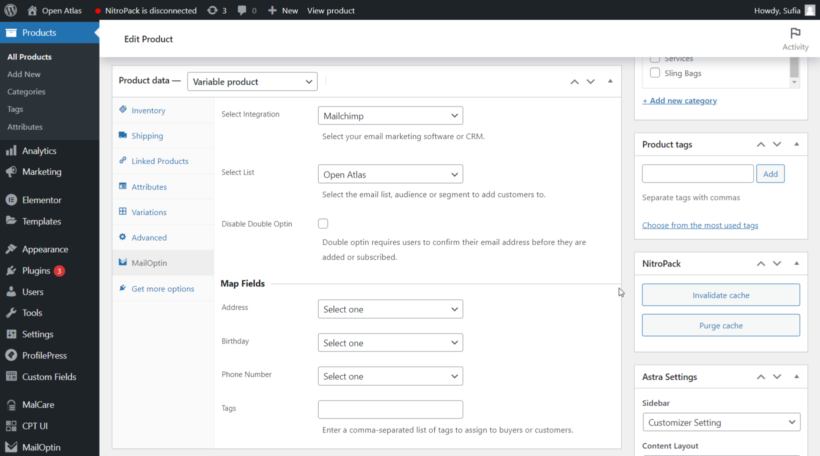The width and height of the screenshot is (820, 456).
Task: Click the plus New icon
Action: click(x=272, y=10)
